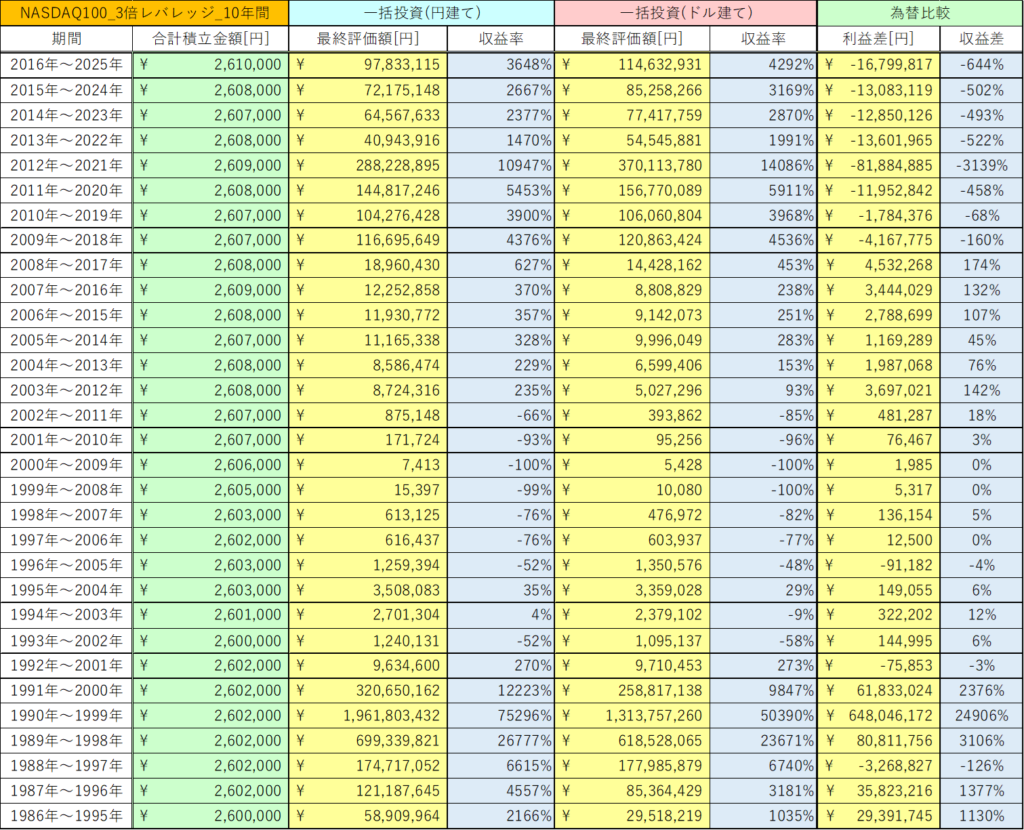
Task: Select the 合計積立金額[円] column header
Action: [210, 39]
